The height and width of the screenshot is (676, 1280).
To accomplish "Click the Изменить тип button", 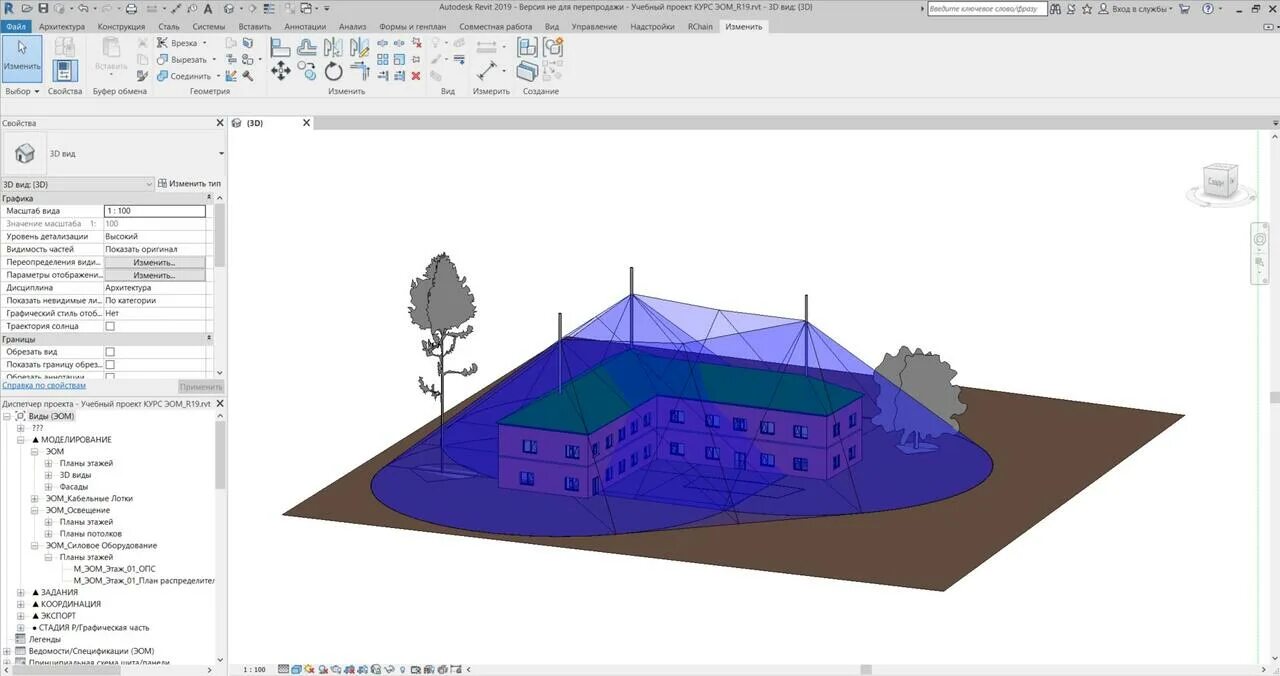I will pos(189,184).
